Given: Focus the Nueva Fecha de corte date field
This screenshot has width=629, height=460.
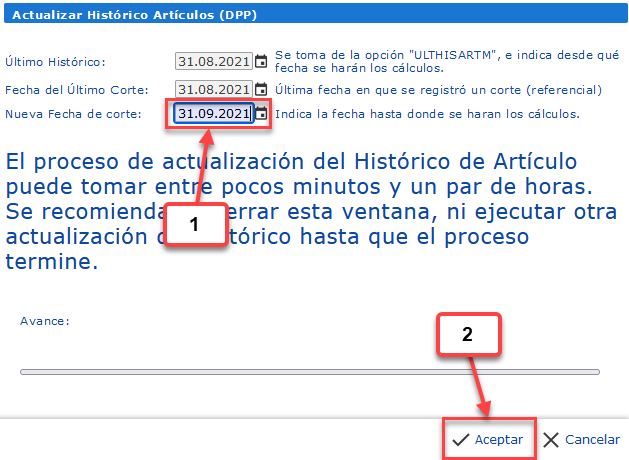Looking at the screenshot, I should (x=214, y=113).
